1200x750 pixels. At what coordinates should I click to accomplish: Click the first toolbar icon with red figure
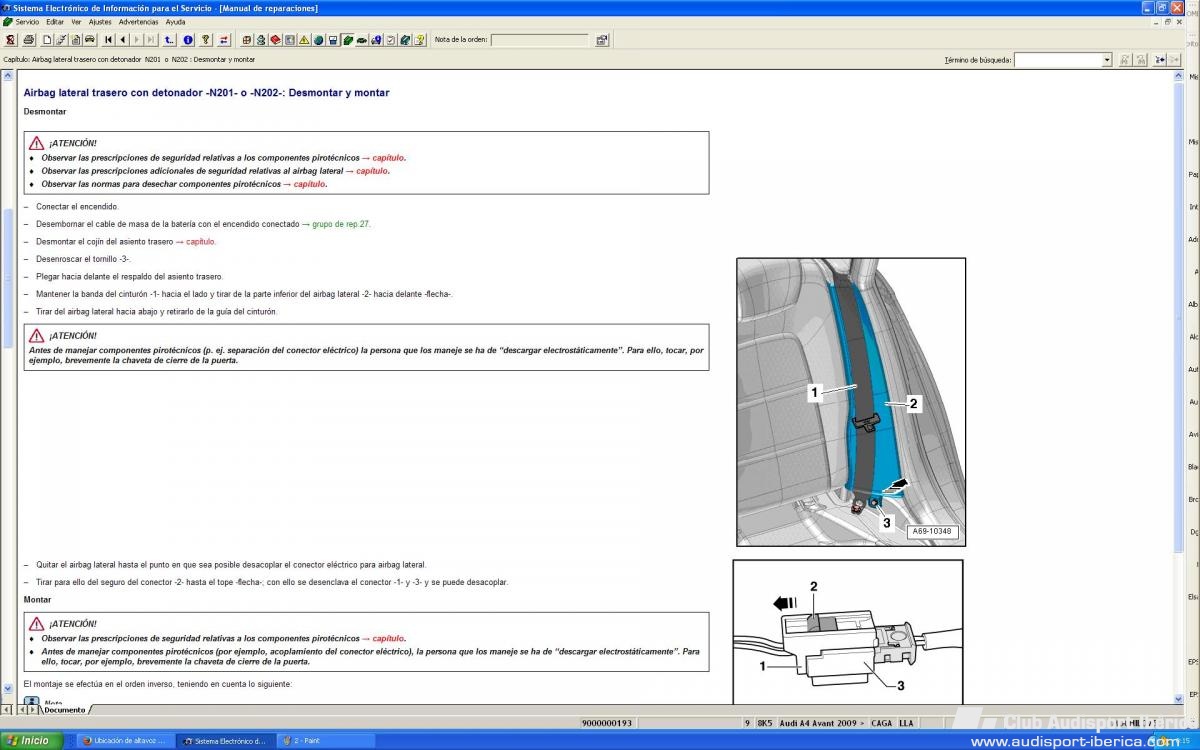(x=10, y=40)
